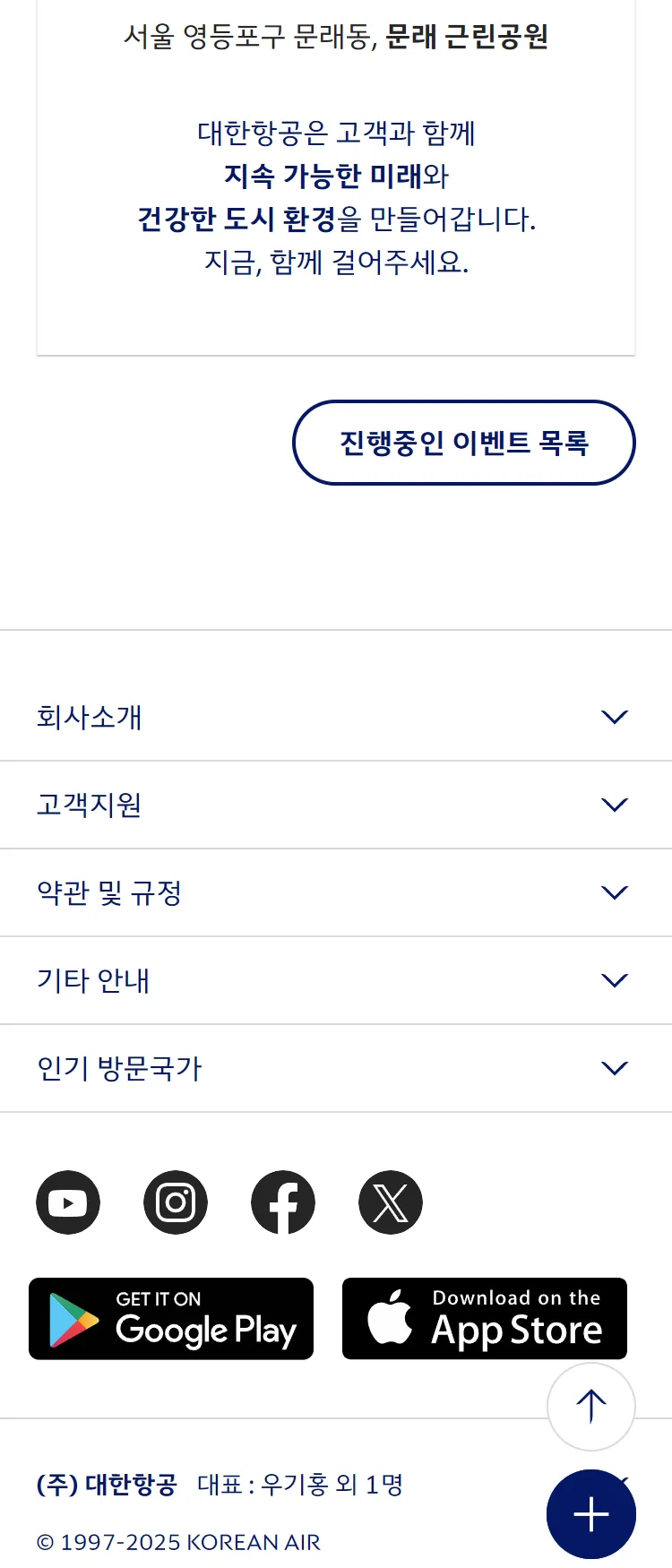Click 진행중인 이벤트 목록 button
The image size is (672, 1568).
(464, 443)
